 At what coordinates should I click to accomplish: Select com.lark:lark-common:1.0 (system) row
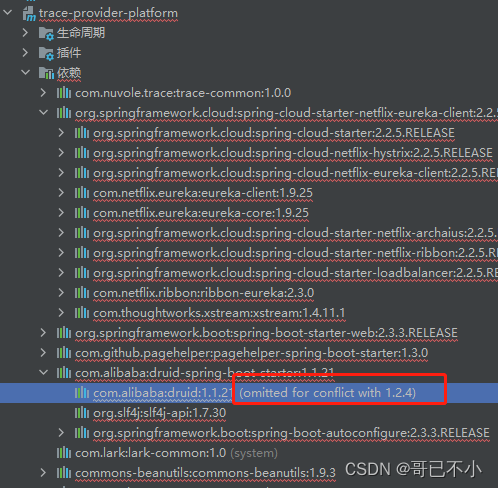(176, 453)
